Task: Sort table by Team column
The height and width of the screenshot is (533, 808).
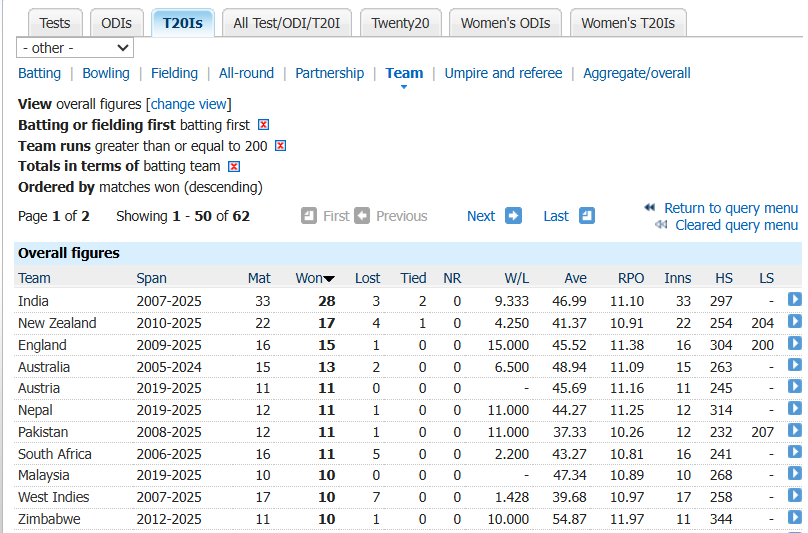Action: [x=35, y=278]
